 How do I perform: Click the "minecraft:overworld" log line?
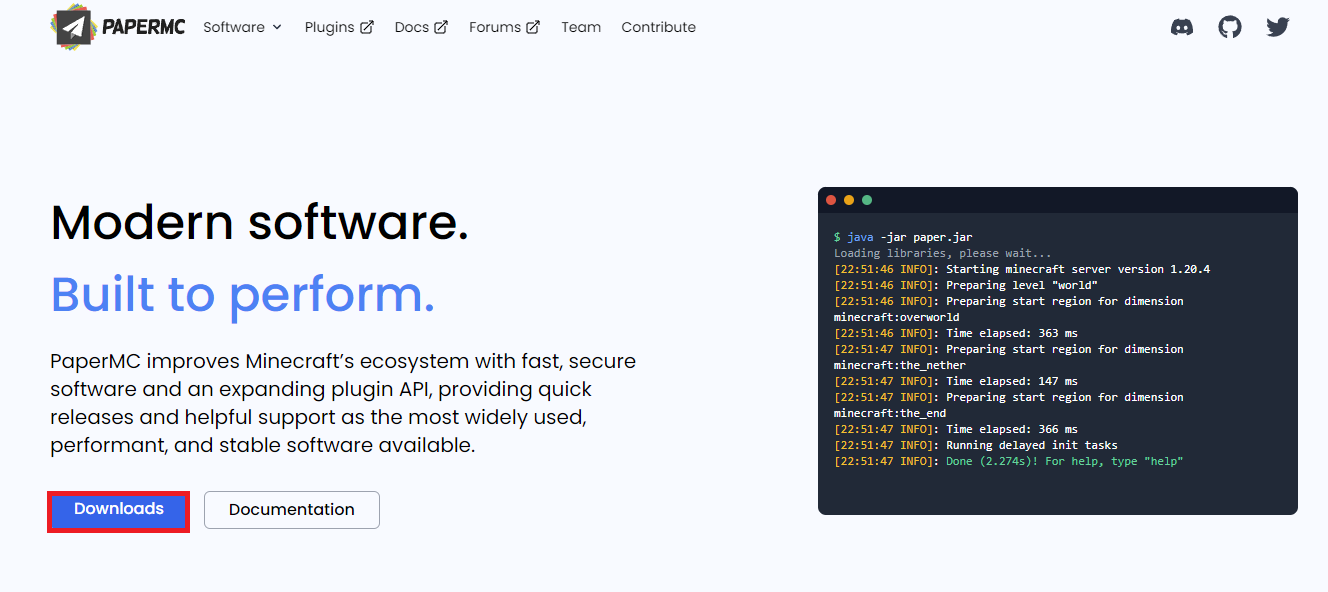point(896,317)
